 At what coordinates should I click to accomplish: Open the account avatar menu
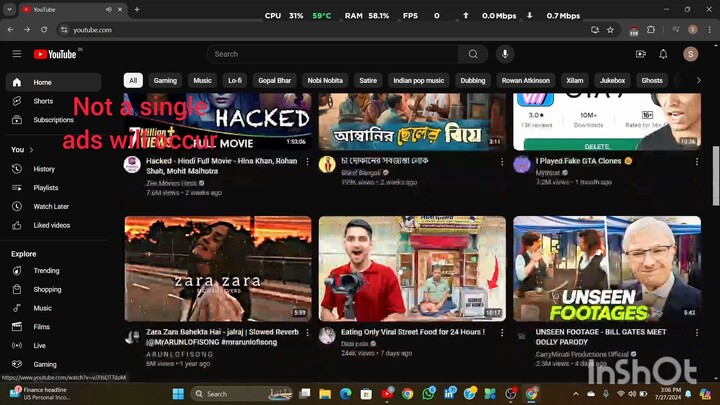click(690, 54)
